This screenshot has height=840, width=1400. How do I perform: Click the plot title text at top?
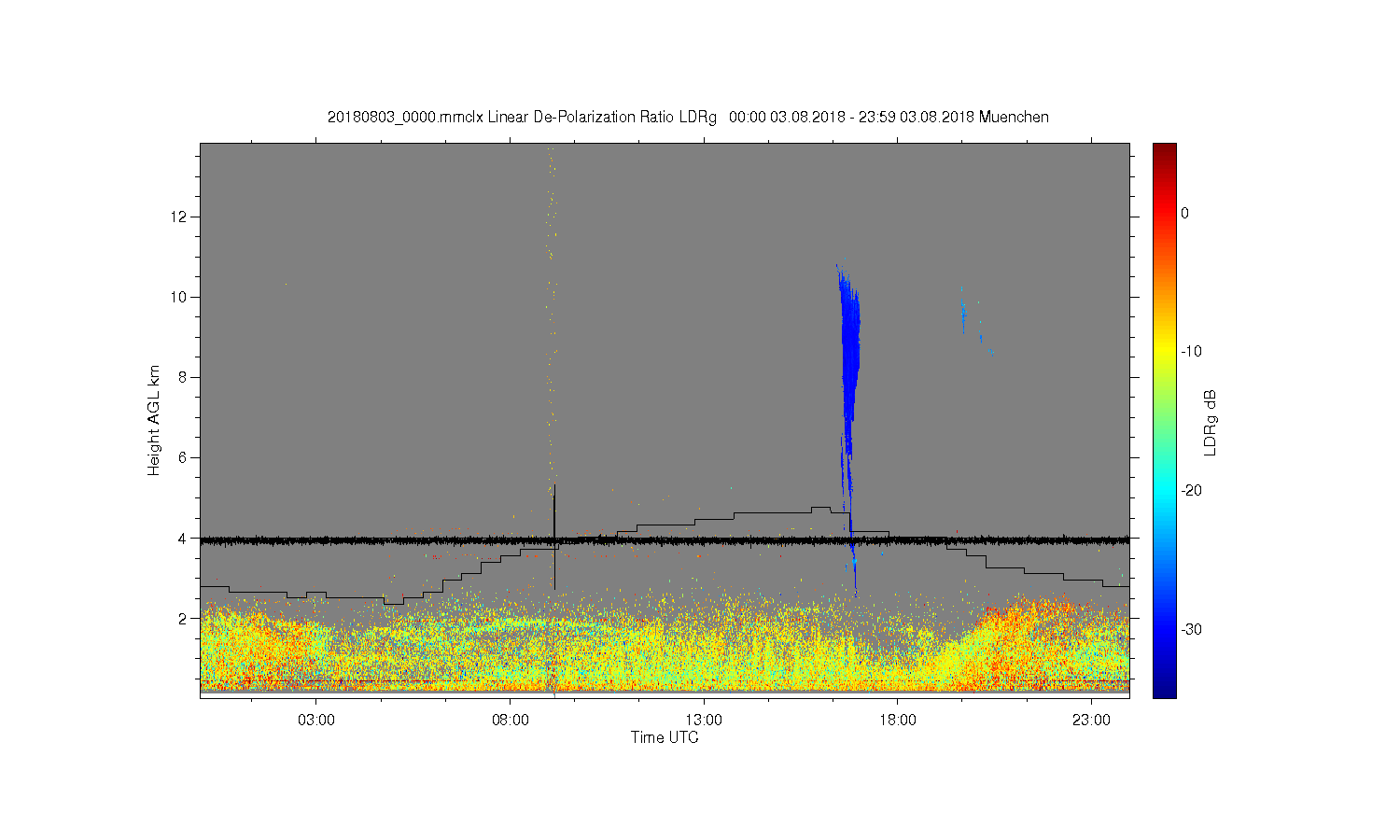click(x=688, y=118)
